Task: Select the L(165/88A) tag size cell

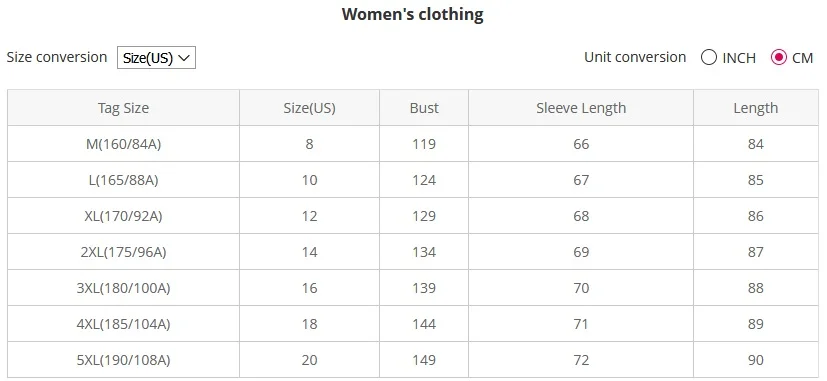Action: coord(123,180)
